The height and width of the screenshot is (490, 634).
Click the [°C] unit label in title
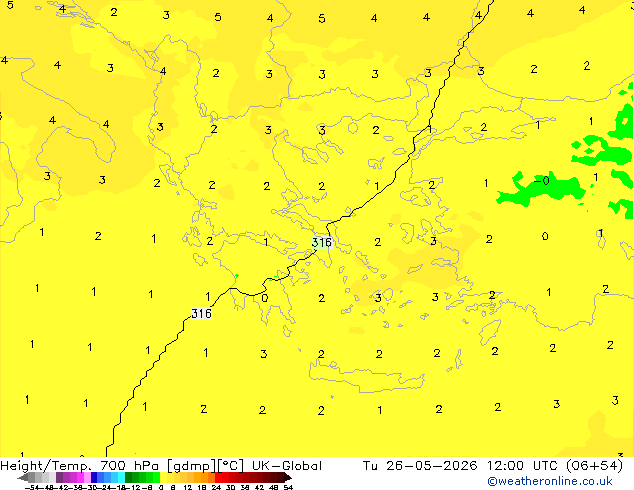pos(231,466)
